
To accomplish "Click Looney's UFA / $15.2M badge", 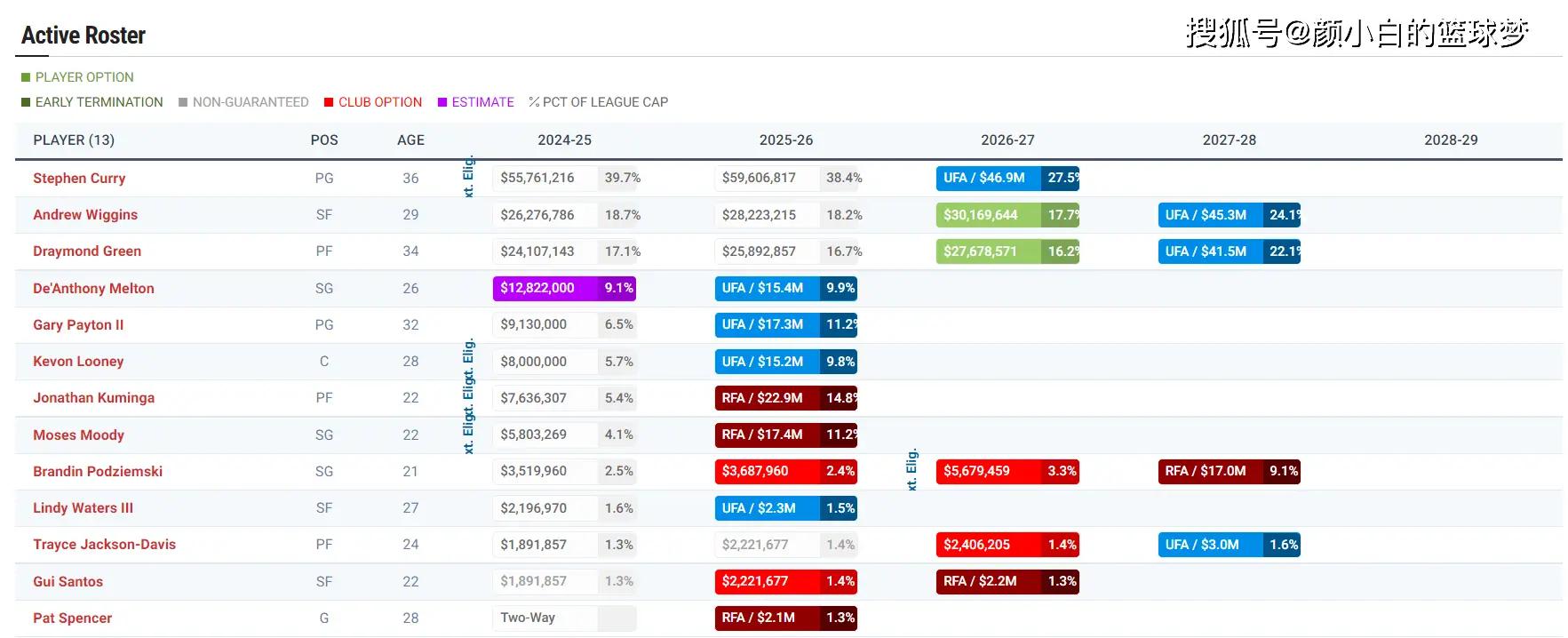I will tap(786, 362).
